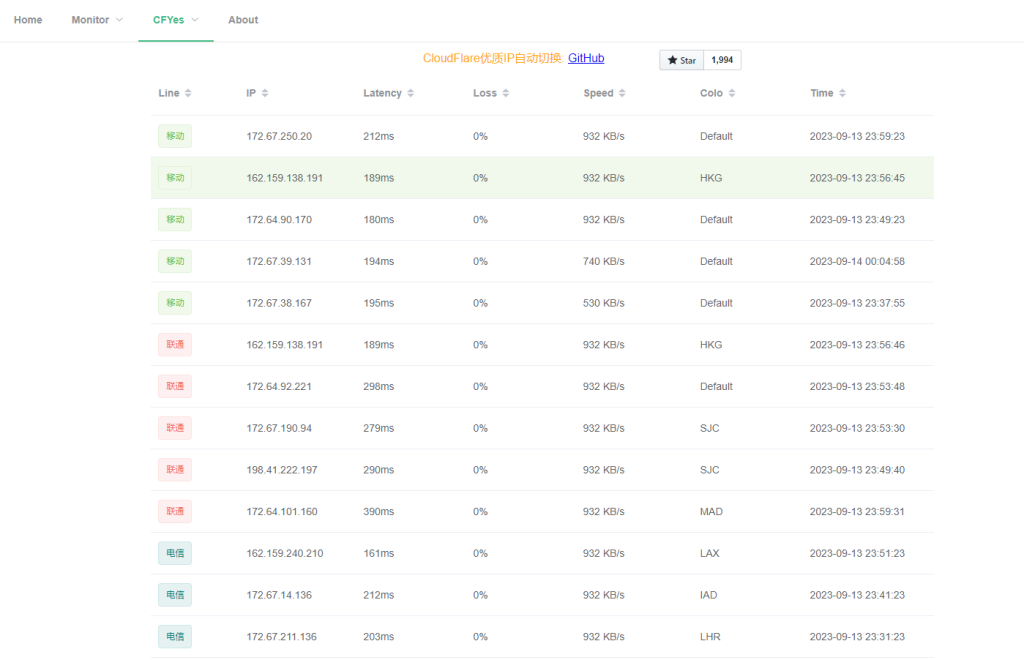Click the IP column sort arrows
The height and width of the screenshot is (660, 1024).
pos(264,93)
